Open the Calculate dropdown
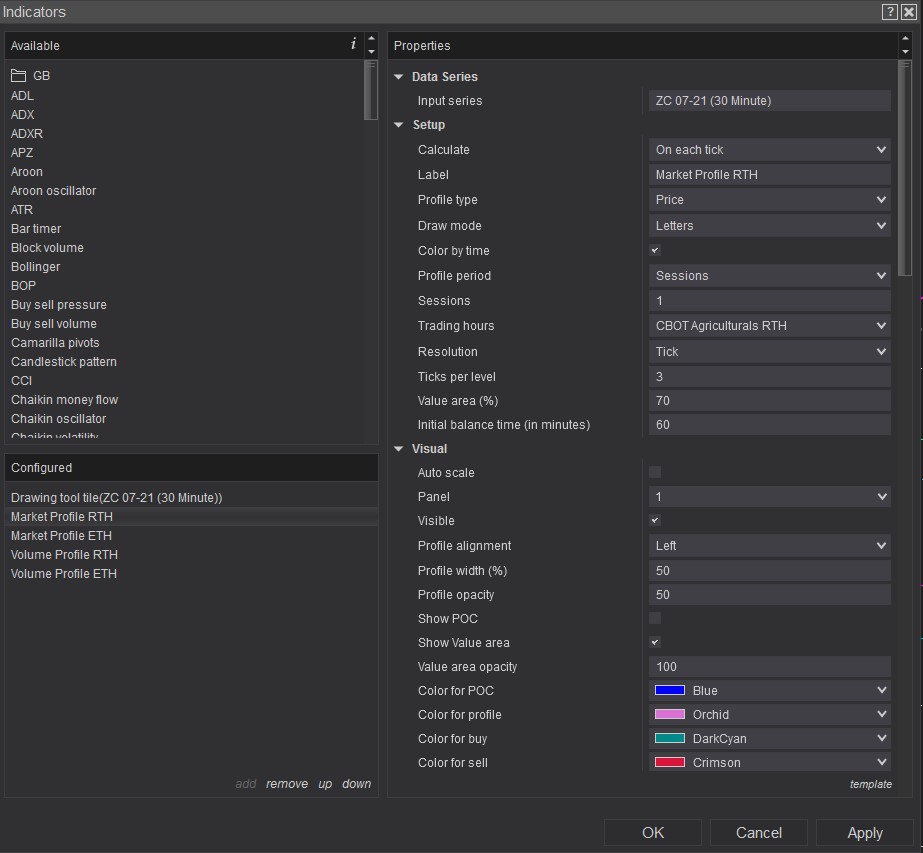The height and width of the screenshot is (853, 923). [769, 150]
